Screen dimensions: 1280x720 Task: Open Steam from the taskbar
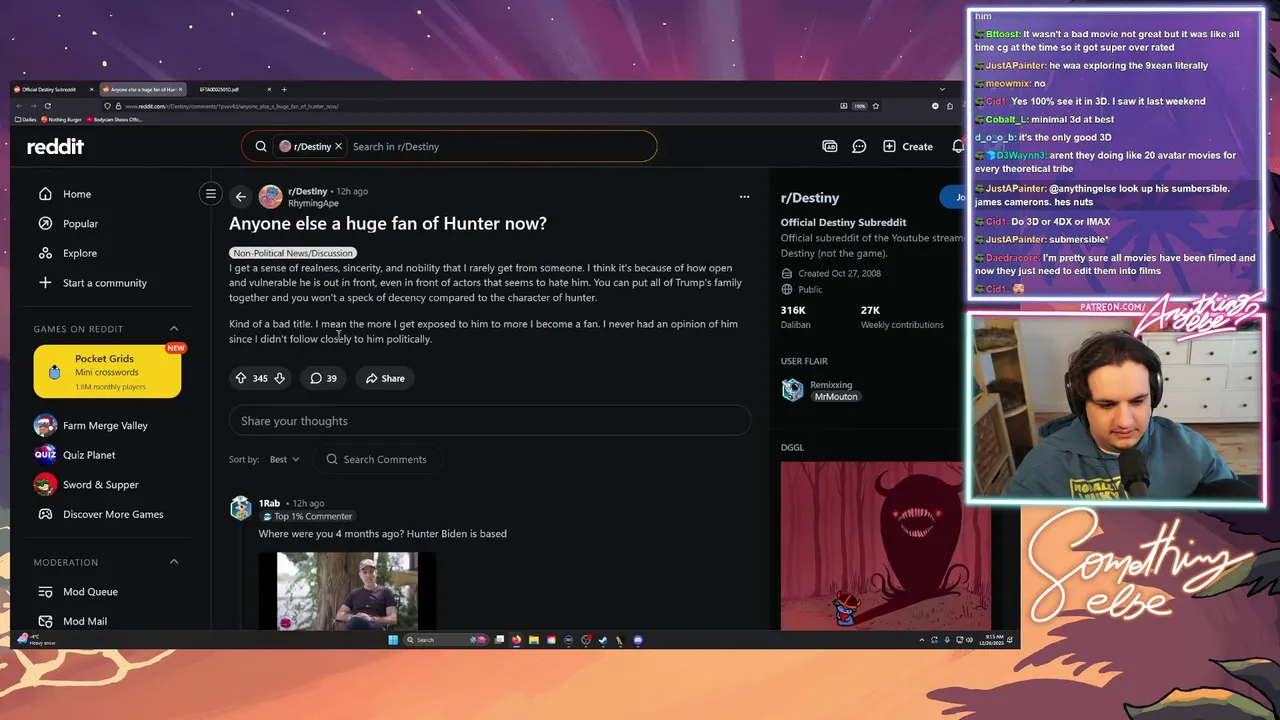(x=603, y=640)
